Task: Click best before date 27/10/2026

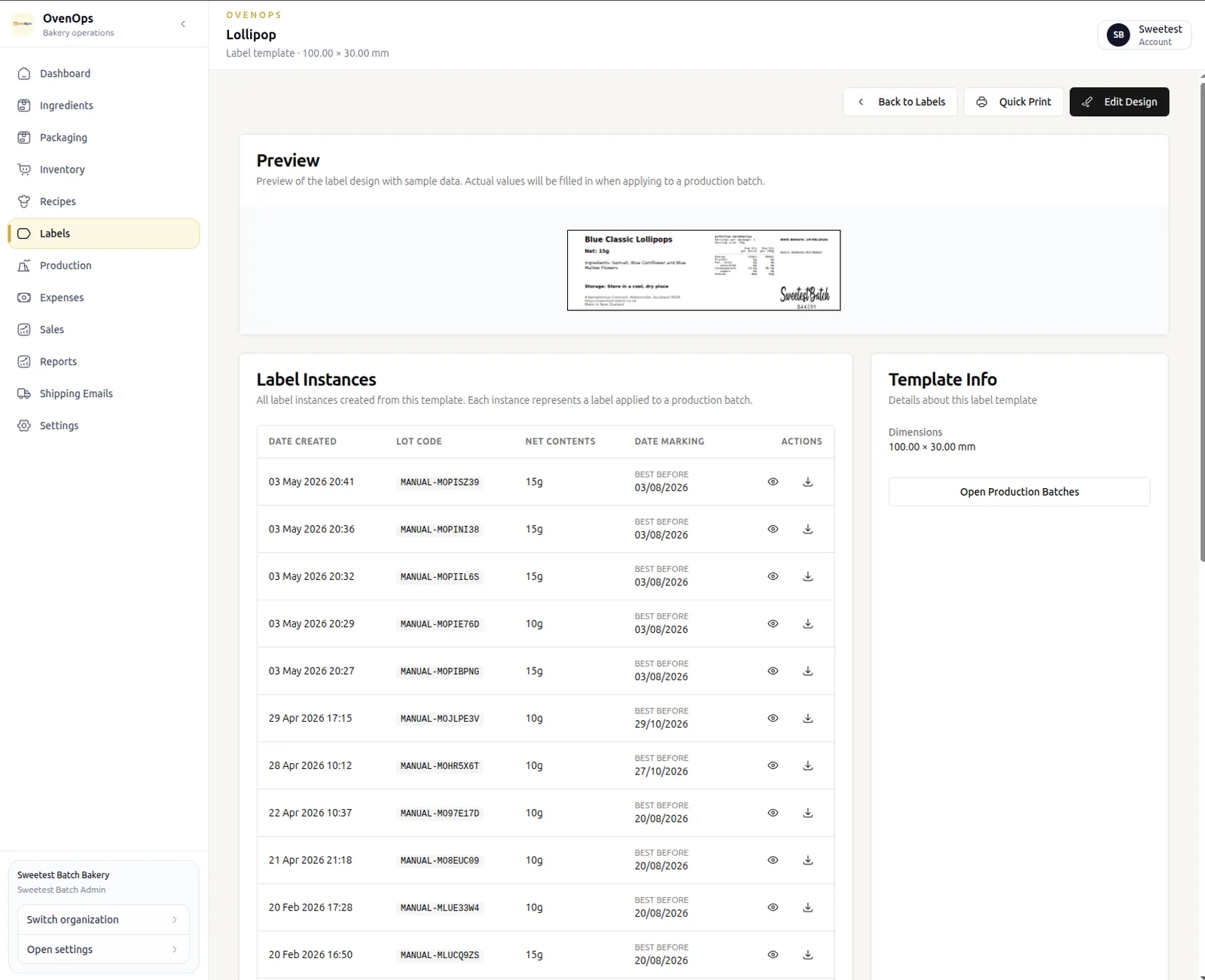Action: (x=661, y=771)
